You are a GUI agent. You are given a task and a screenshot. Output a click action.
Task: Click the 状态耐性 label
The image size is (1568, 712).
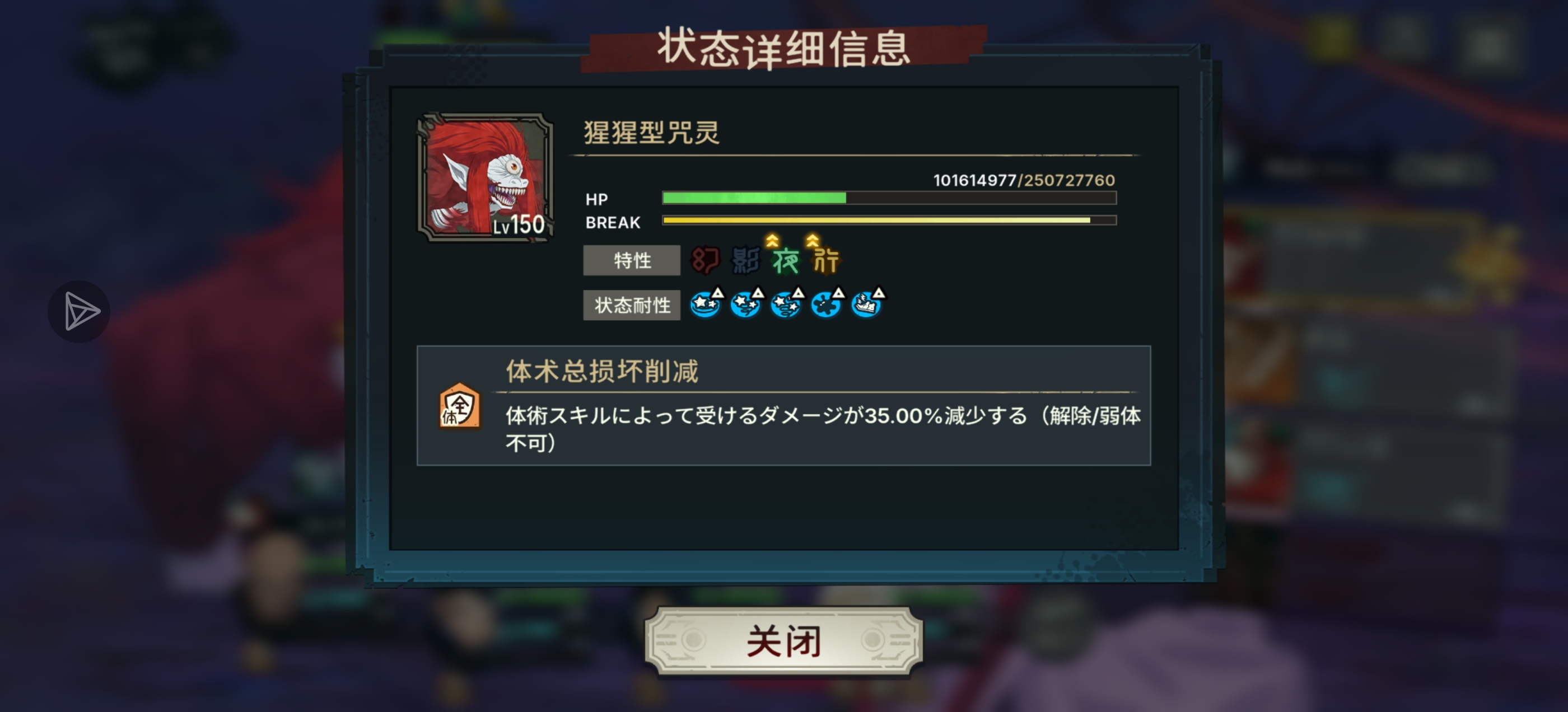tap(632, 305)
